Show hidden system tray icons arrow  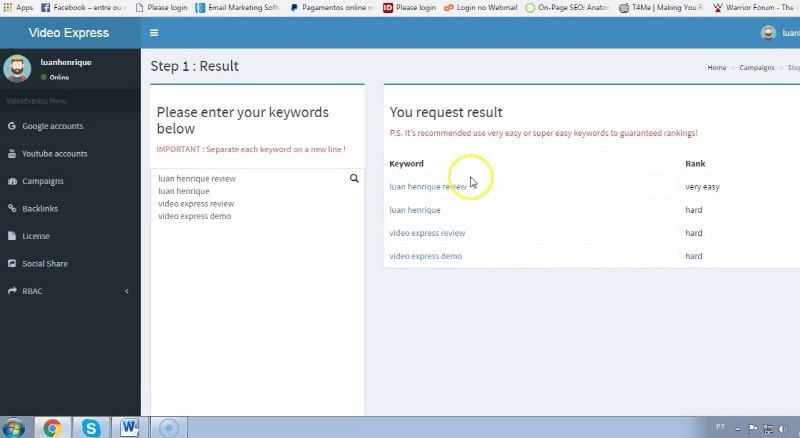[x=737, y=429]
